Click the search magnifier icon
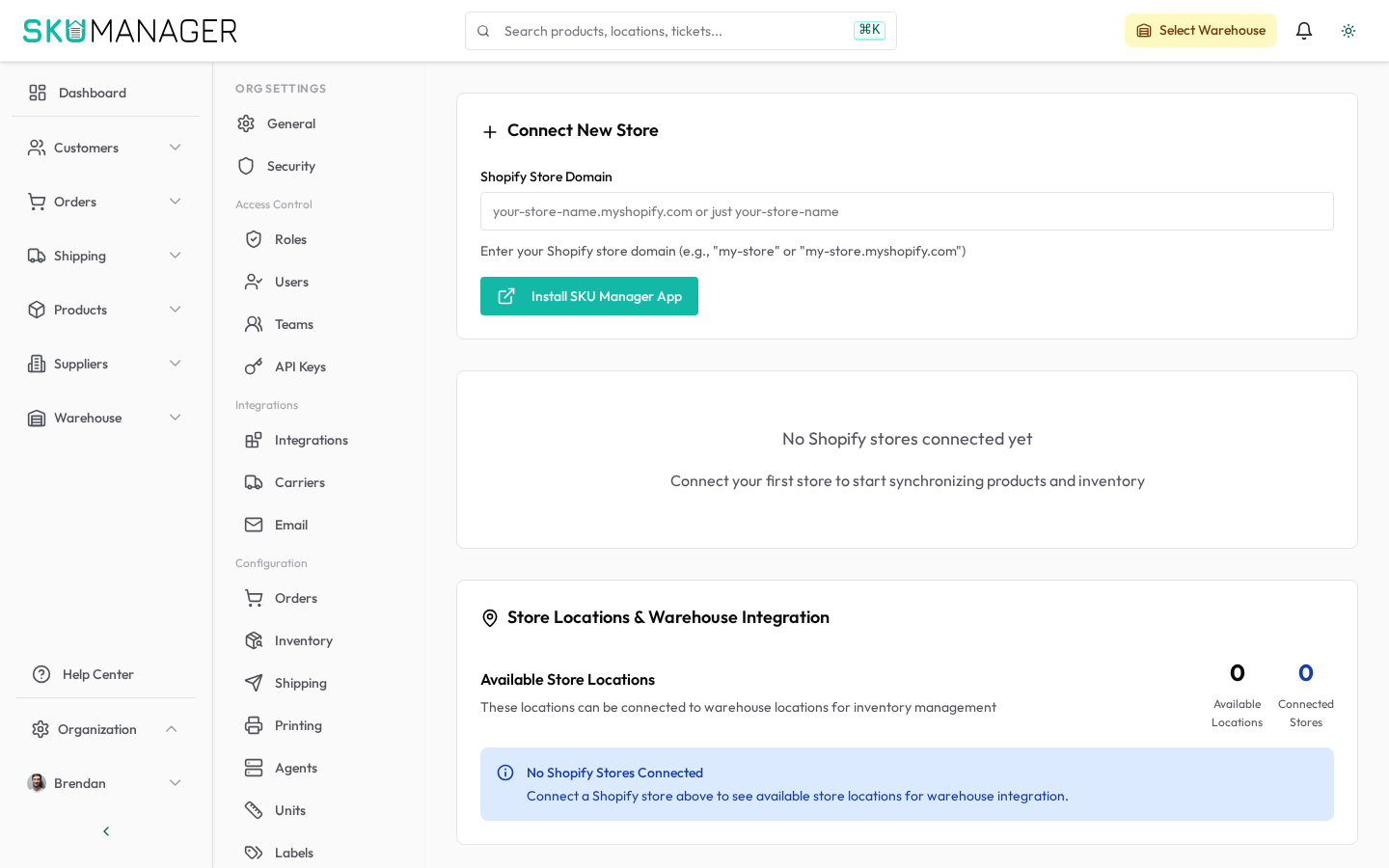1389x868 pixels. pos(483,31)
